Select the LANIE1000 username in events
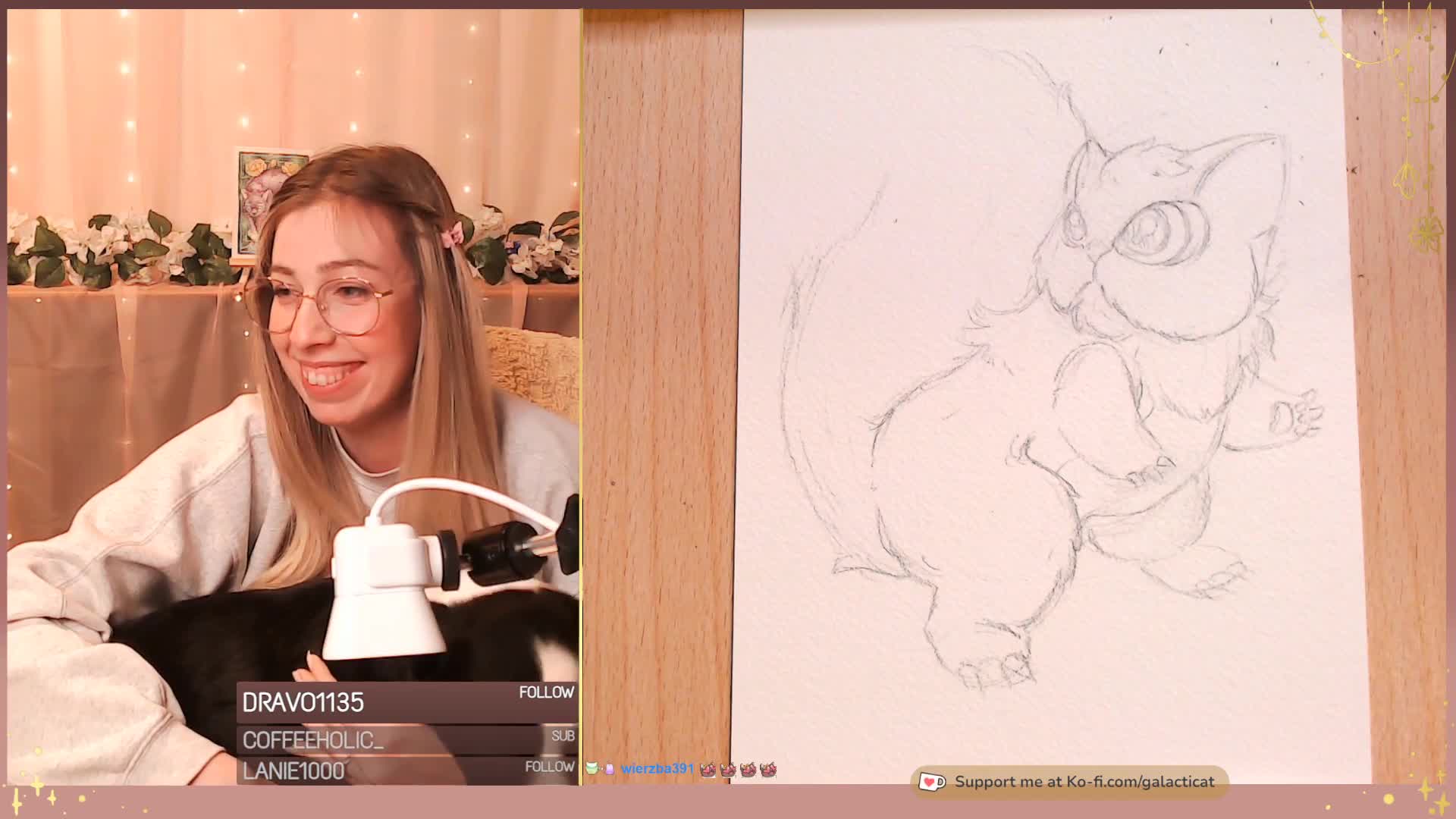1456x819 pixels. (293, 771)
